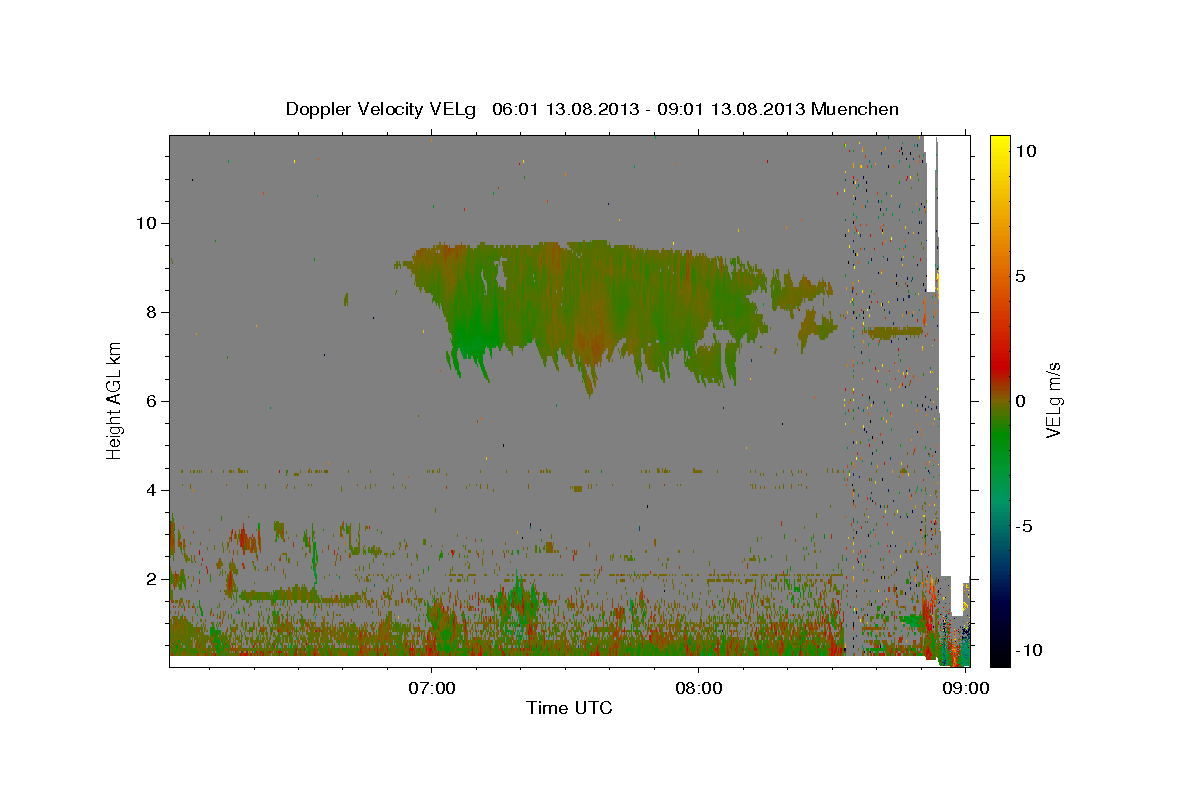
Task: Click the 'VELg m/s' colorbar title
Action: pos(1055,400)
